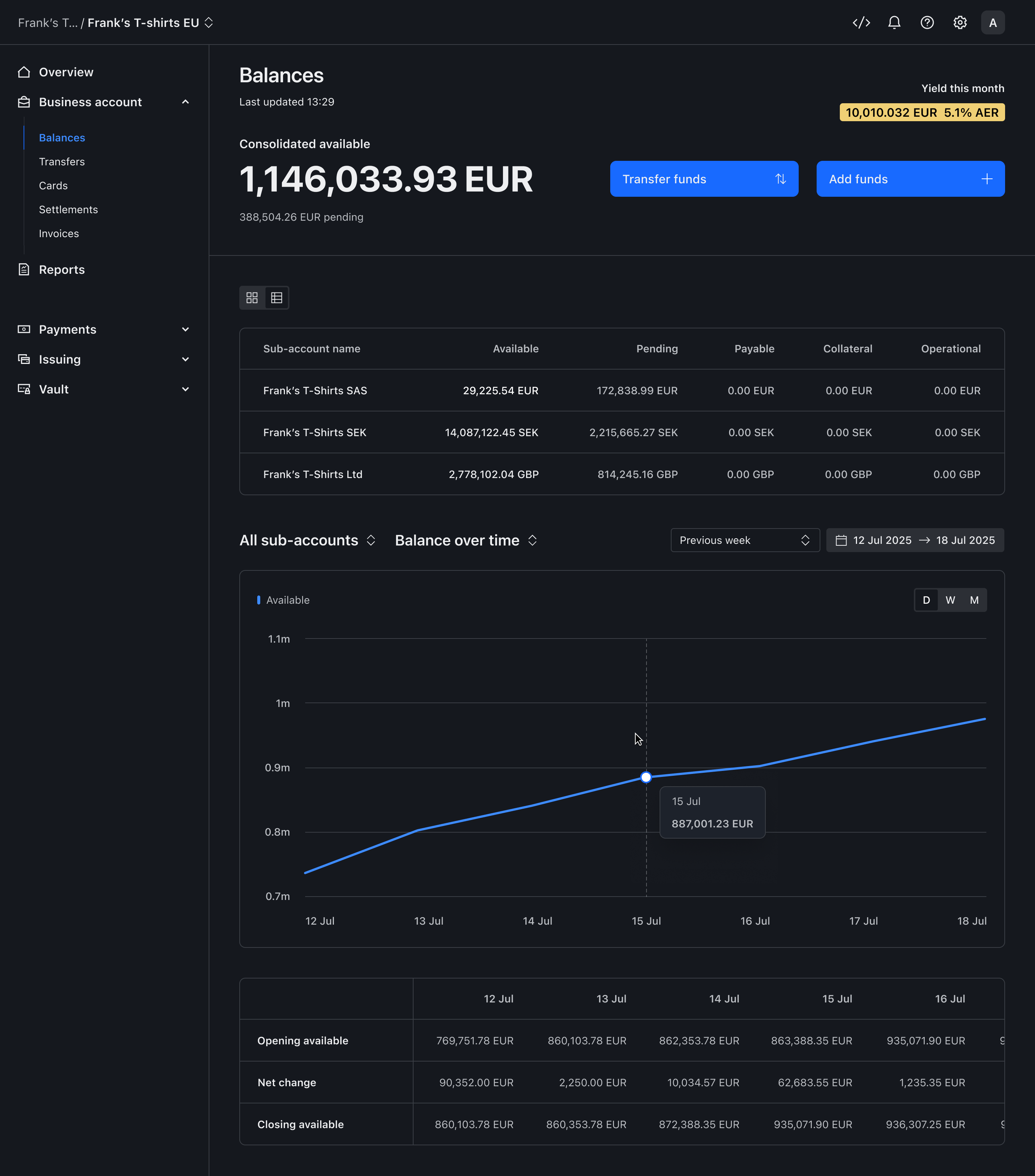The width and height of the screenshot is (1035, 1176).
Task: Switch to grid view of sub-accounts
Action: [252, 297]
